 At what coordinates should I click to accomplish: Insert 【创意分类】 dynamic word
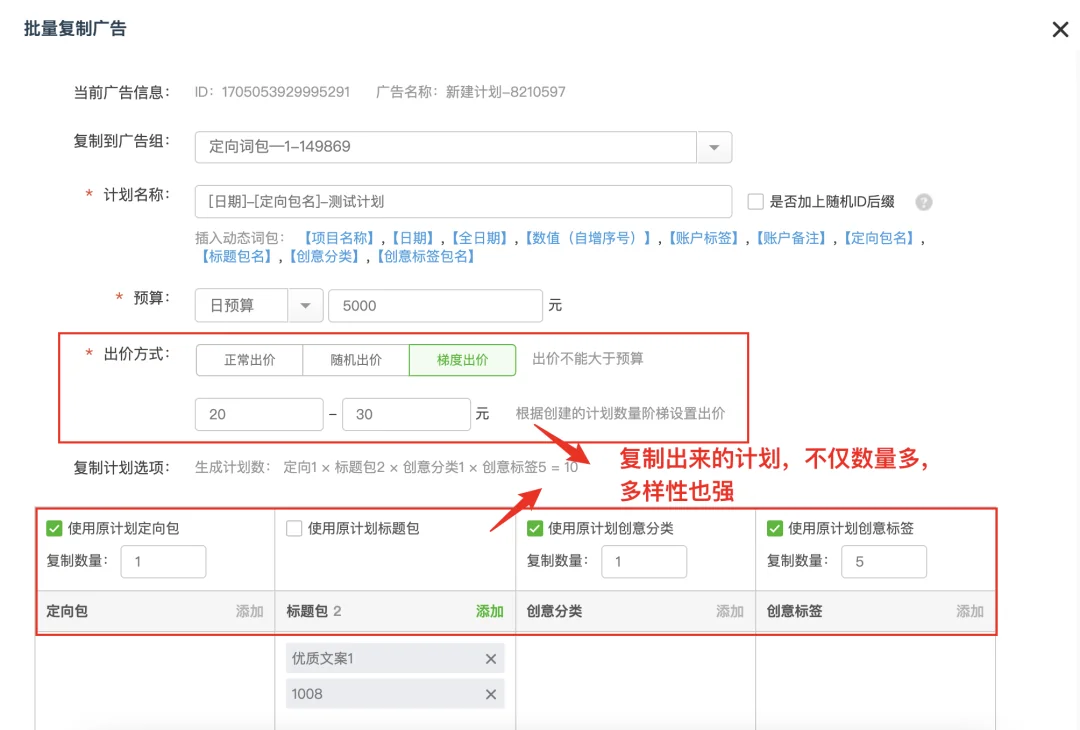324,256
